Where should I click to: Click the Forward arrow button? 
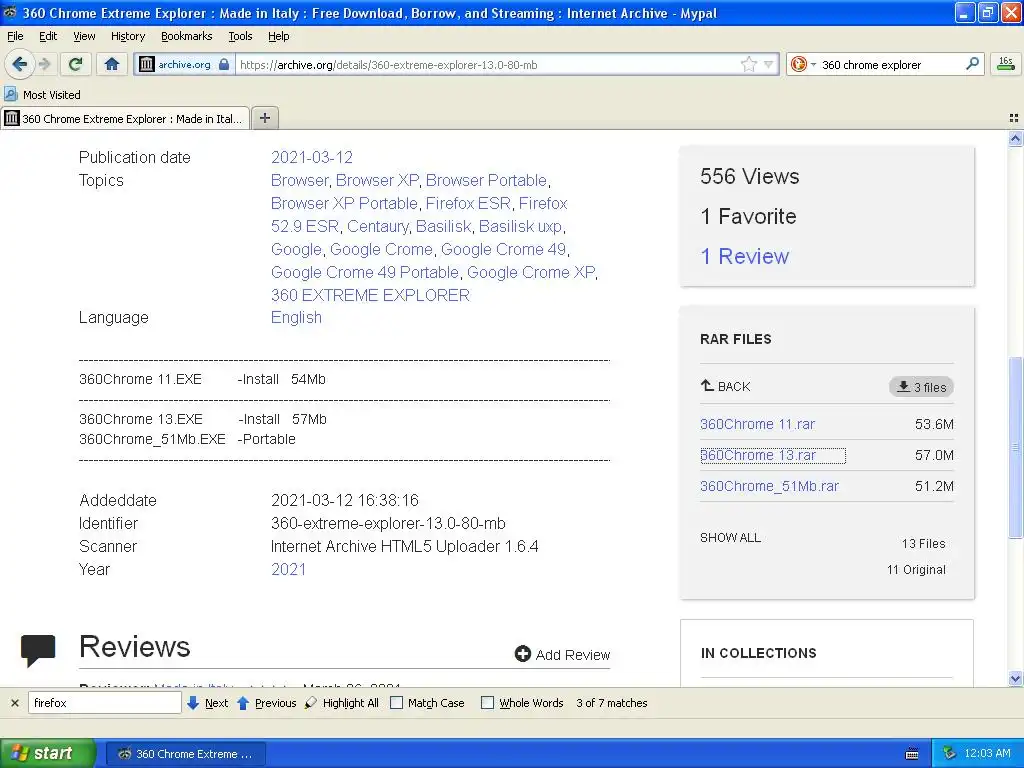[x=44, y=64]
